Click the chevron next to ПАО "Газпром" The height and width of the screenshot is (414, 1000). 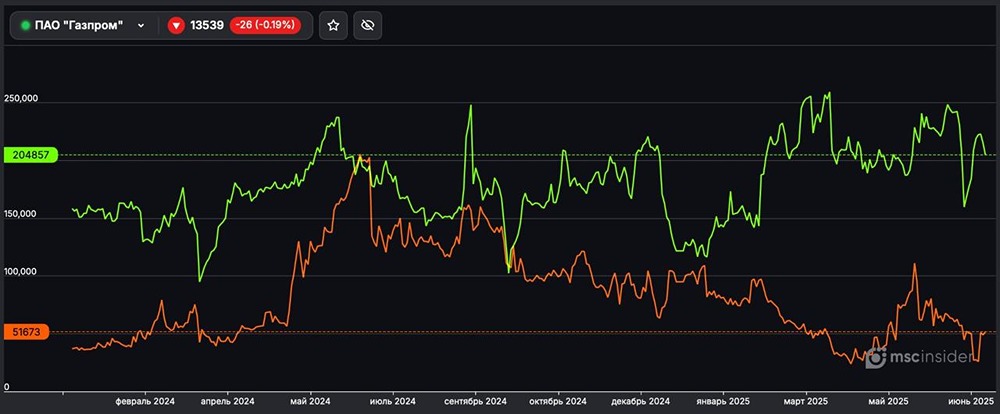pyautogui.click(x=141, y=26)
